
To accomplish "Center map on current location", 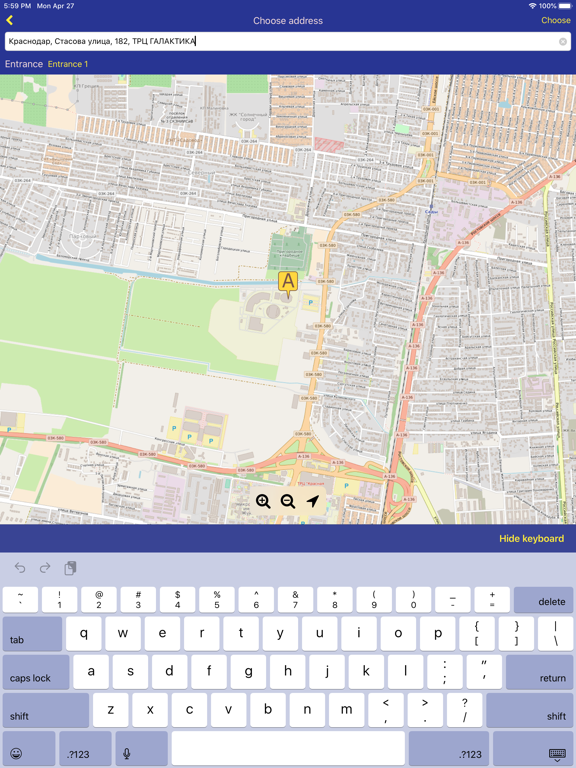I will pyautogui.click(x=312, y=501).
